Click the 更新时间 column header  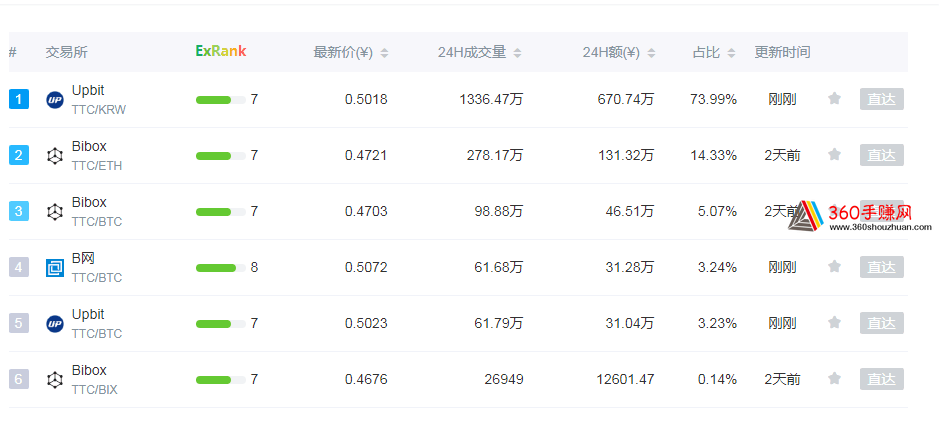[x=782, y=53]
